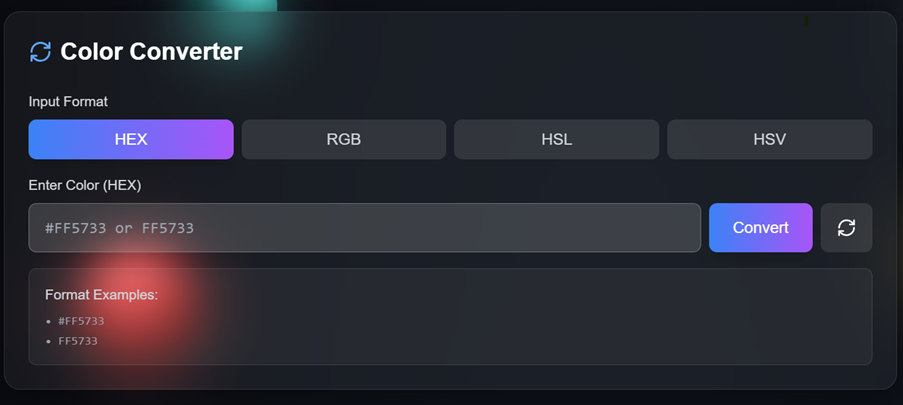
Task: Click the bullet before the FF5733 example
Action: click(49, 341)
